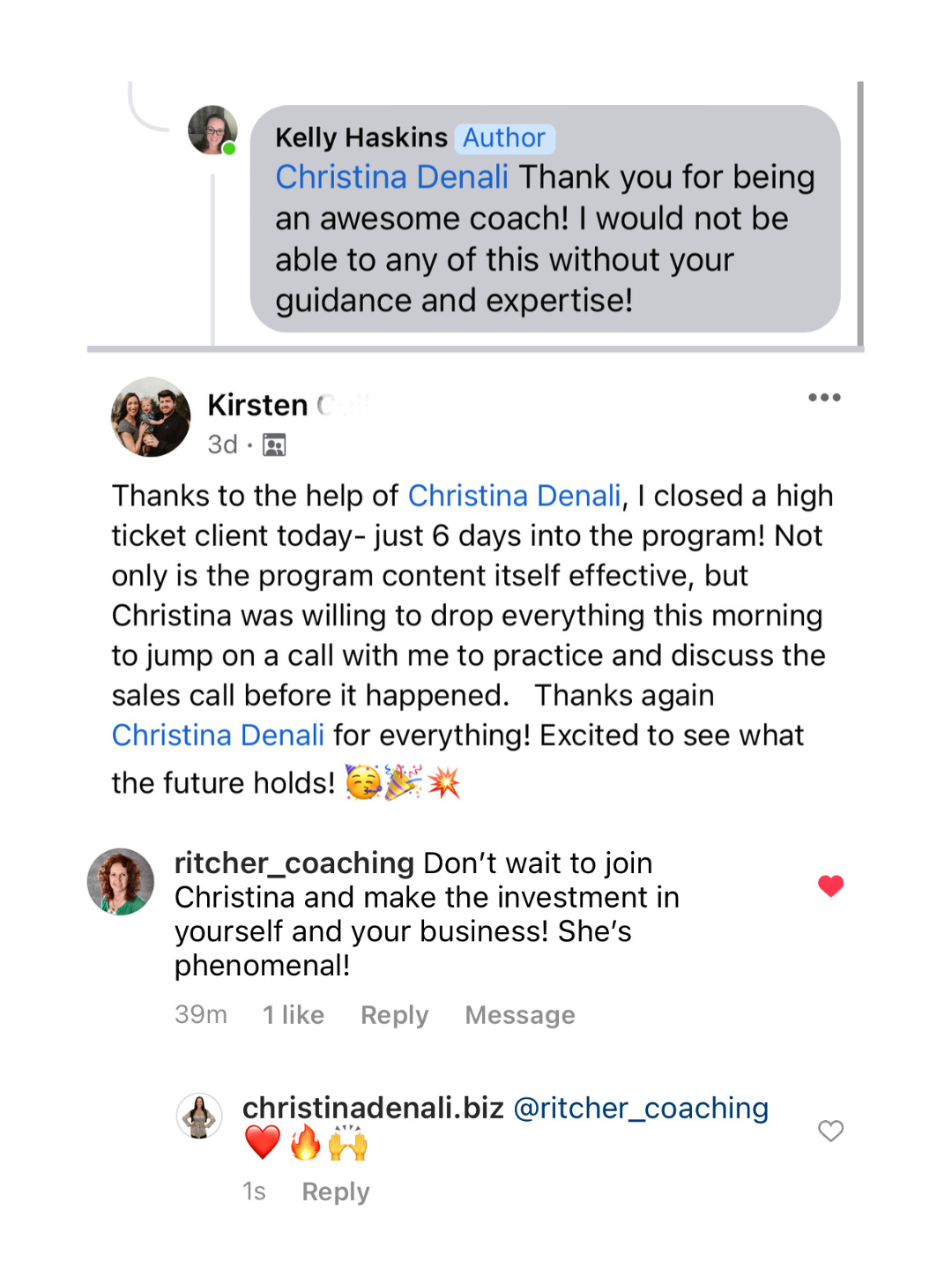The height and width of the screenshot is (1270, 952).
Task: View the '1 like' count
Action: coord(294,1015)
